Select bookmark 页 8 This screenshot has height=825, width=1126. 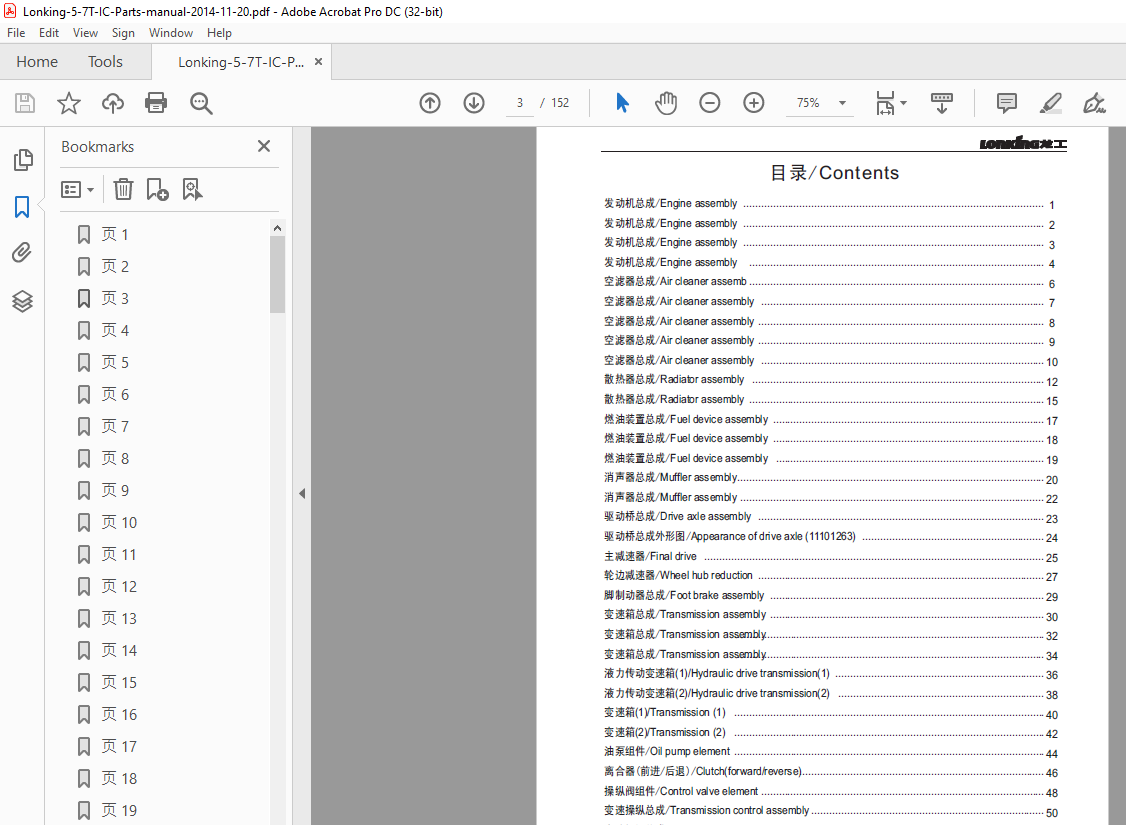point(115,459)
